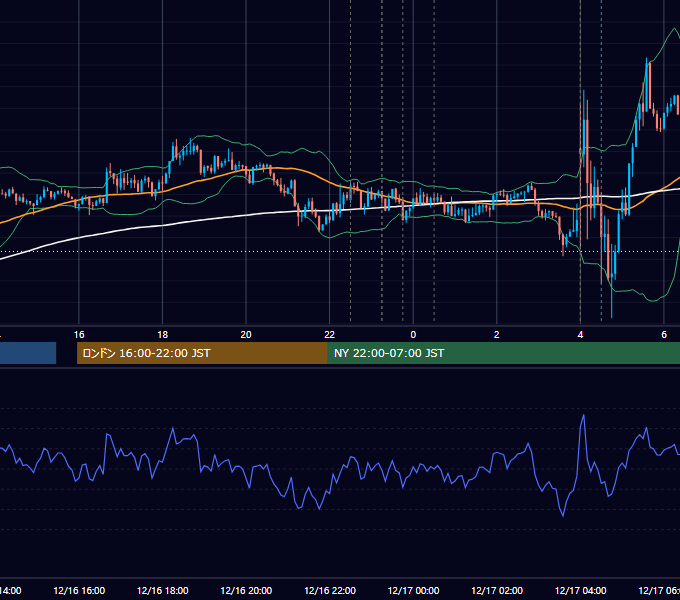Viewport: 680px width, 600px height.
Task: Click the hour label 2 under the chart
Action: click(x=497, y=335)
